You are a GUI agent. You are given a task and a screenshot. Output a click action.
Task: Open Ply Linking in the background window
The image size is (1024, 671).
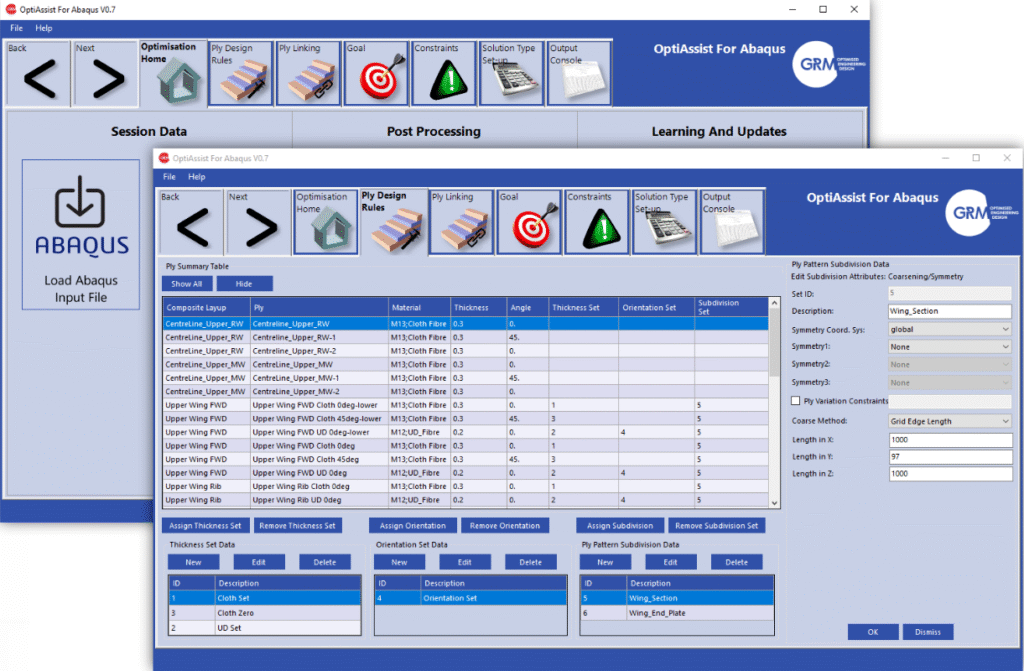(308, 74)
